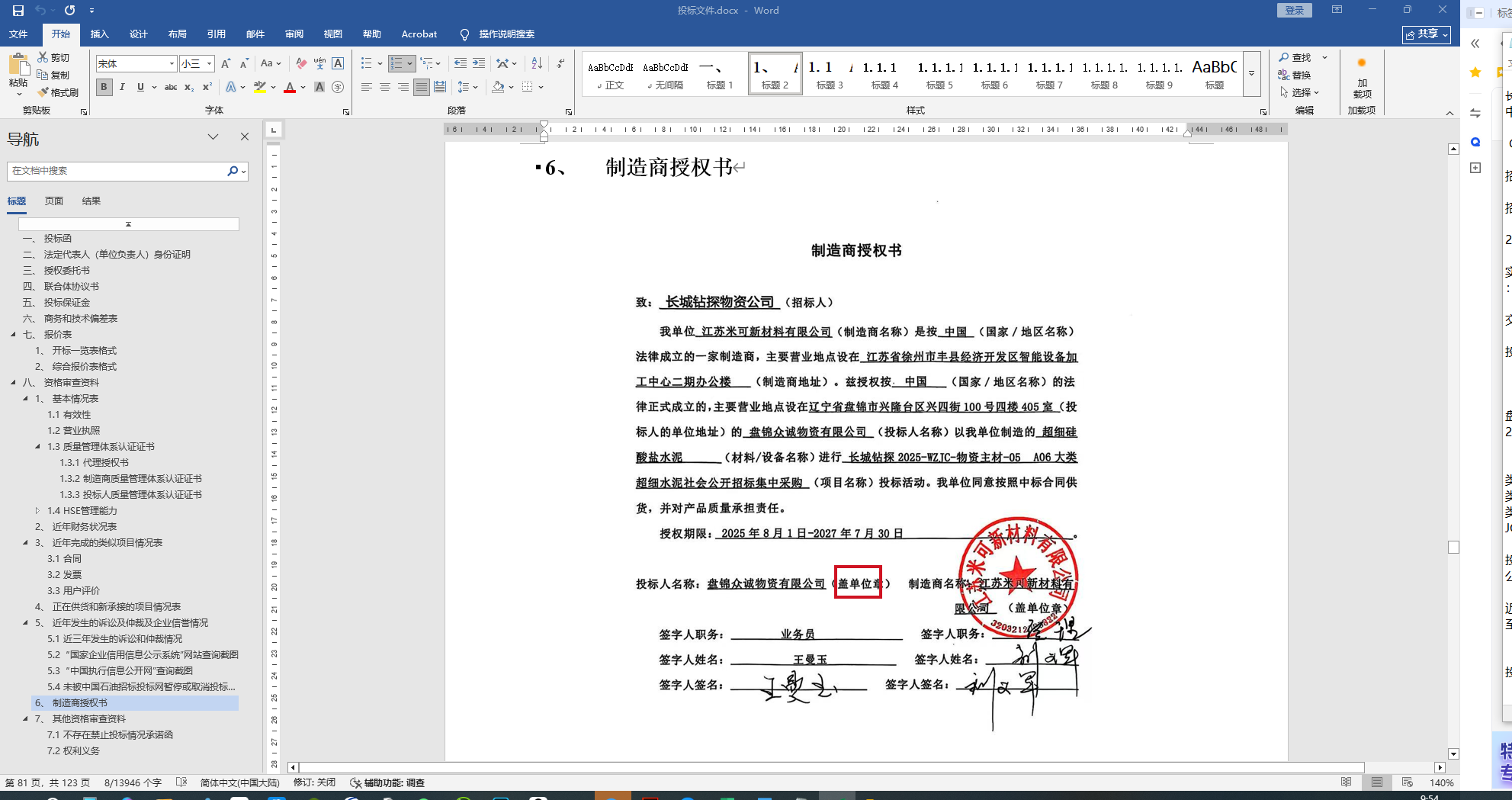The width and height of the screenshot is (1512, 800).
Task: Click the Add-ins (加载项) button
Action: 1362,79
